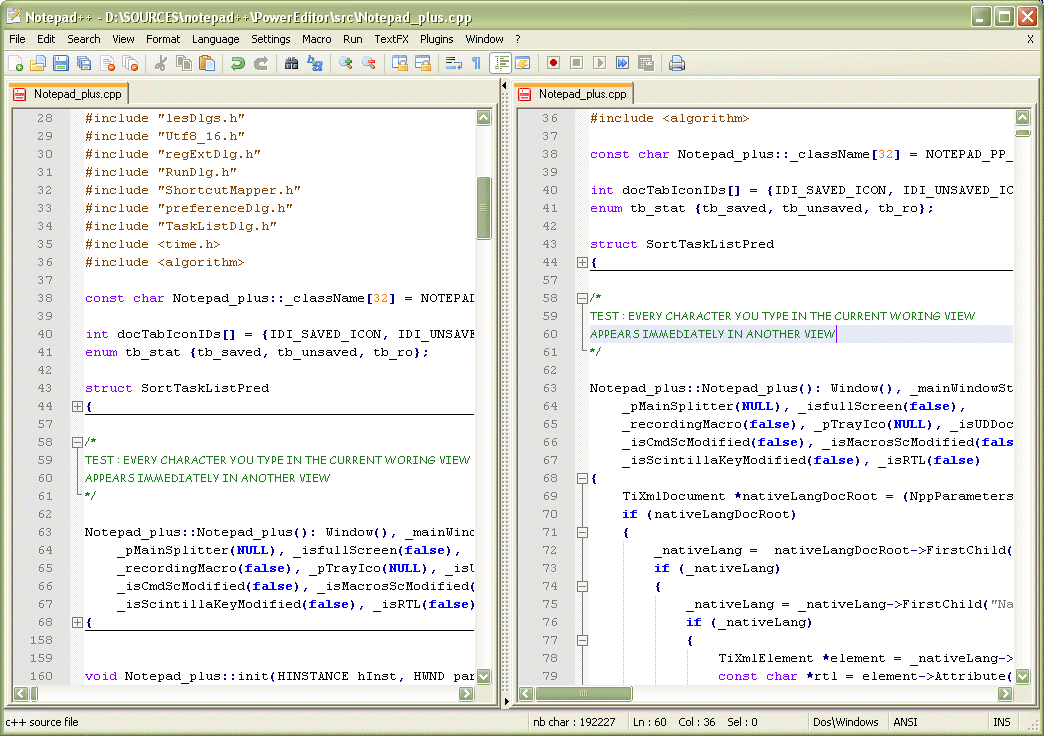Click Undo on the toolbar
The image size is (1044, 736).
238,62
